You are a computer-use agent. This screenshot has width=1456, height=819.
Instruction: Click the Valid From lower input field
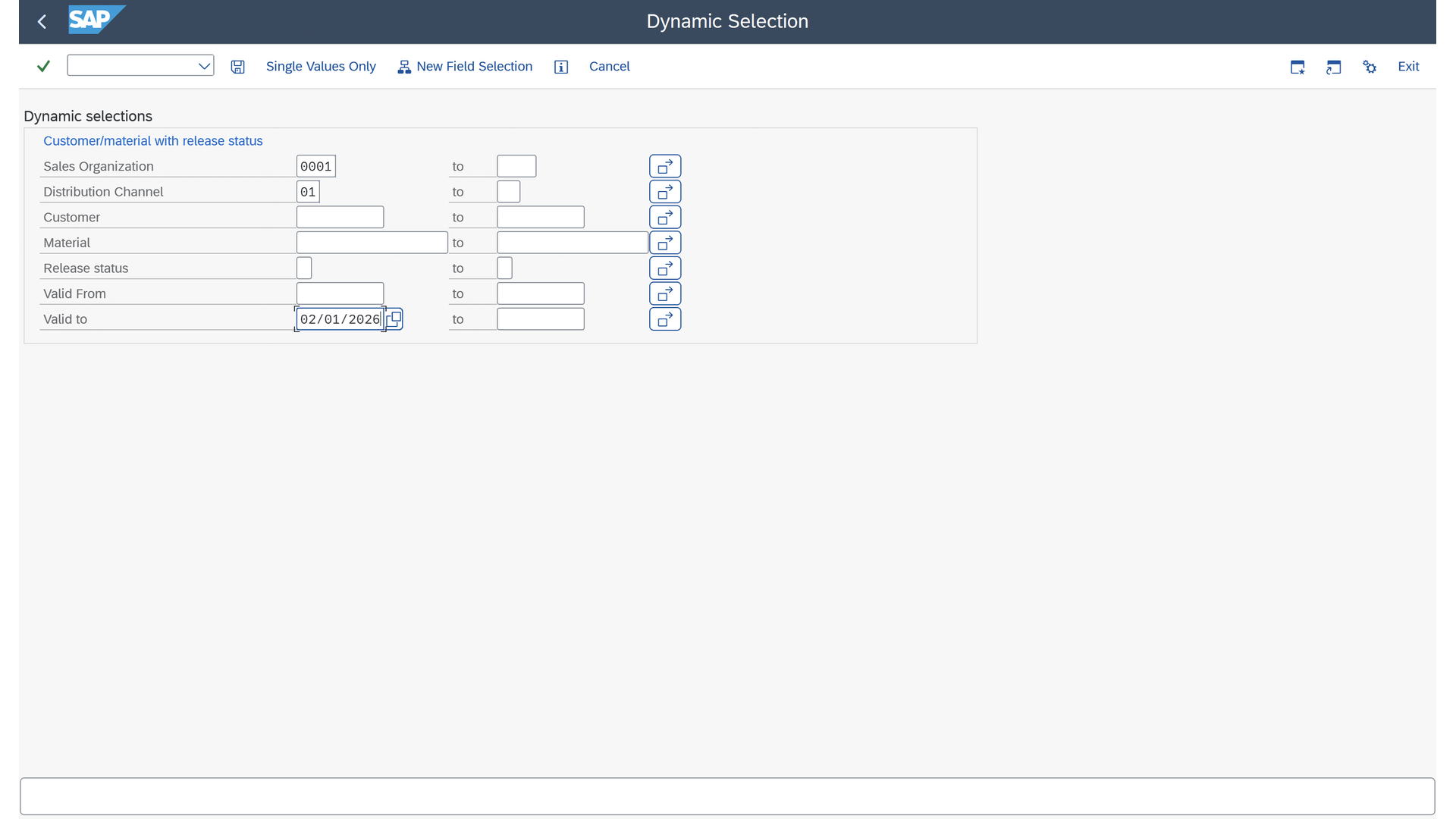coord(340,293)
